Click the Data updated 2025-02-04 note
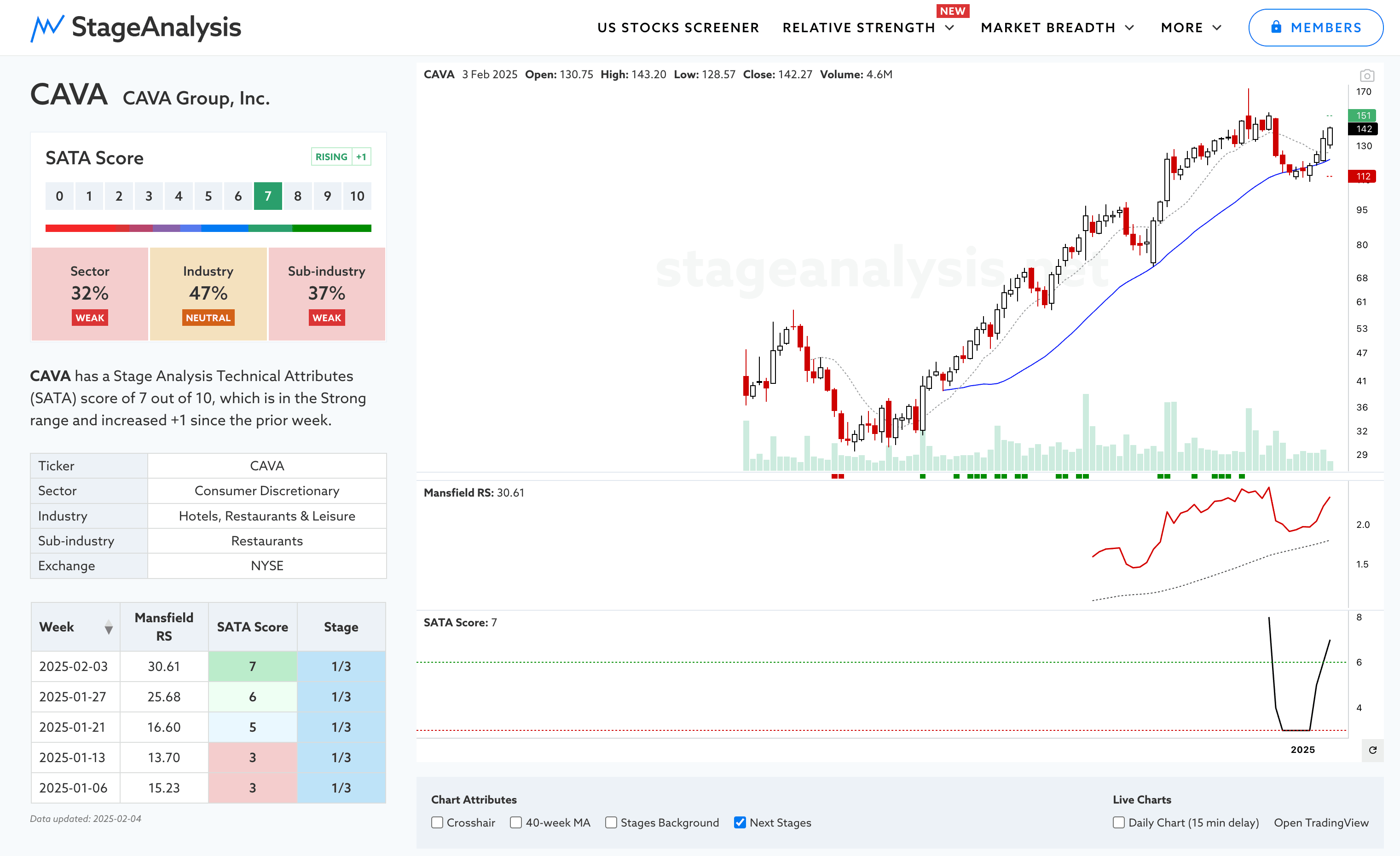Screen dimensions: 1400x856 (86, 819)
